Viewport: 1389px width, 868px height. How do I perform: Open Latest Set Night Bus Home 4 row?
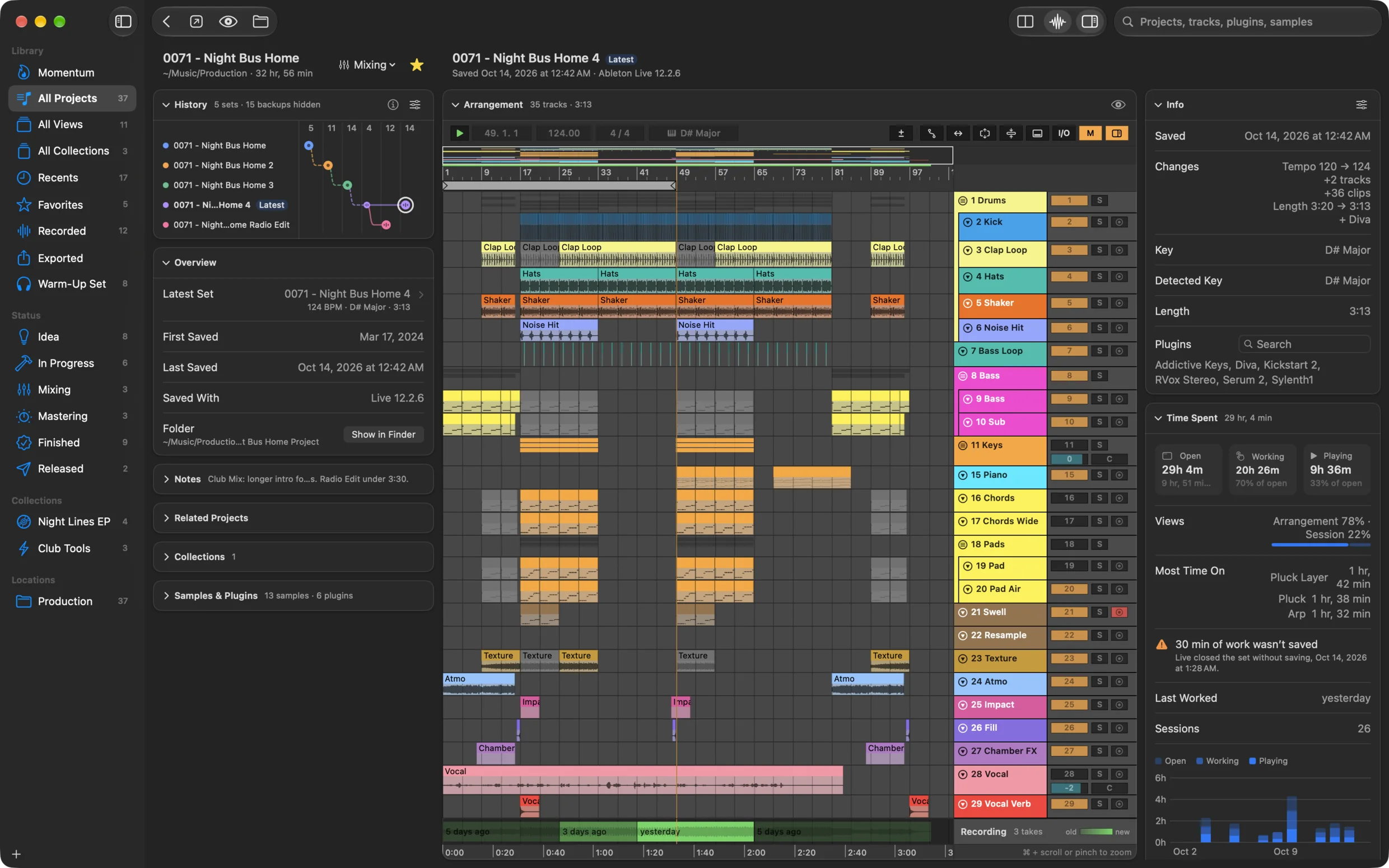[x=293, y=300]
